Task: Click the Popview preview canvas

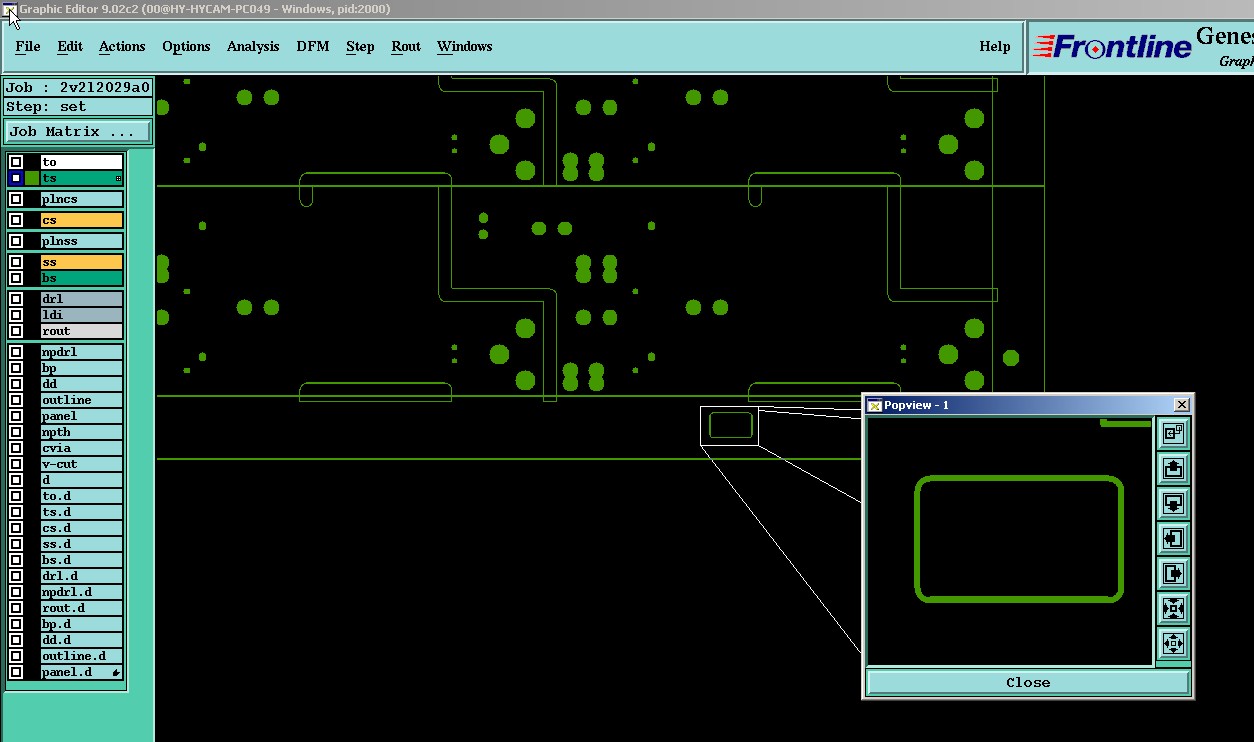Action: [1009, 541]
